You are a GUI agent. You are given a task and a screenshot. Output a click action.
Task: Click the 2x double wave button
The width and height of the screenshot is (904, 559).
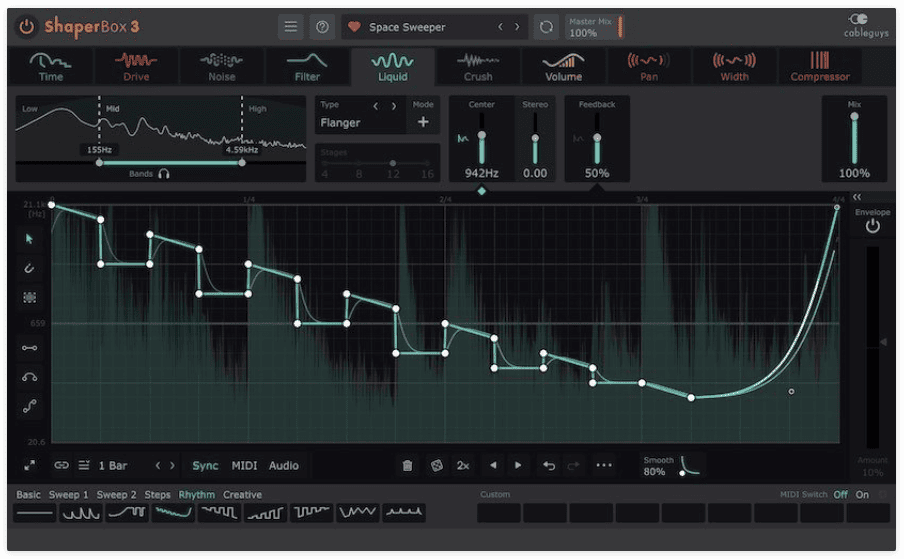tap(463, 466)
